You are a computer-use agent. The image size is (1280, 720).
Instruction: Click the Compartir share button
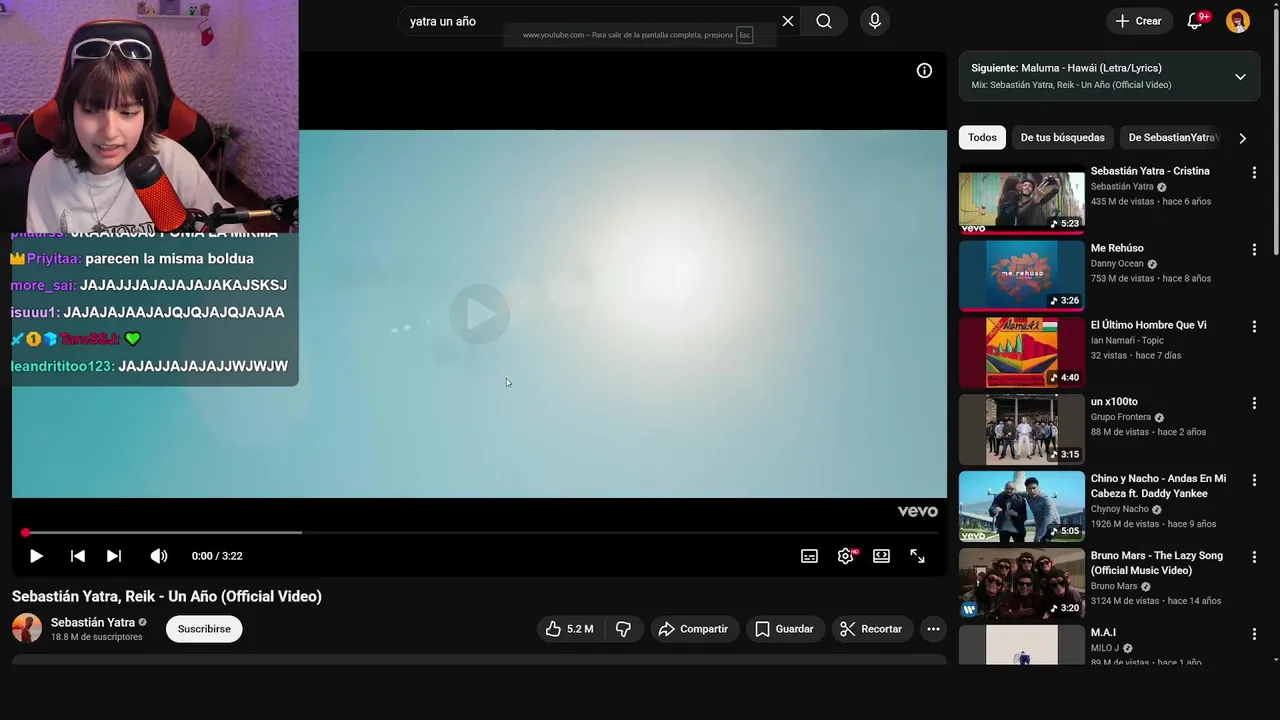coord(695,629)
